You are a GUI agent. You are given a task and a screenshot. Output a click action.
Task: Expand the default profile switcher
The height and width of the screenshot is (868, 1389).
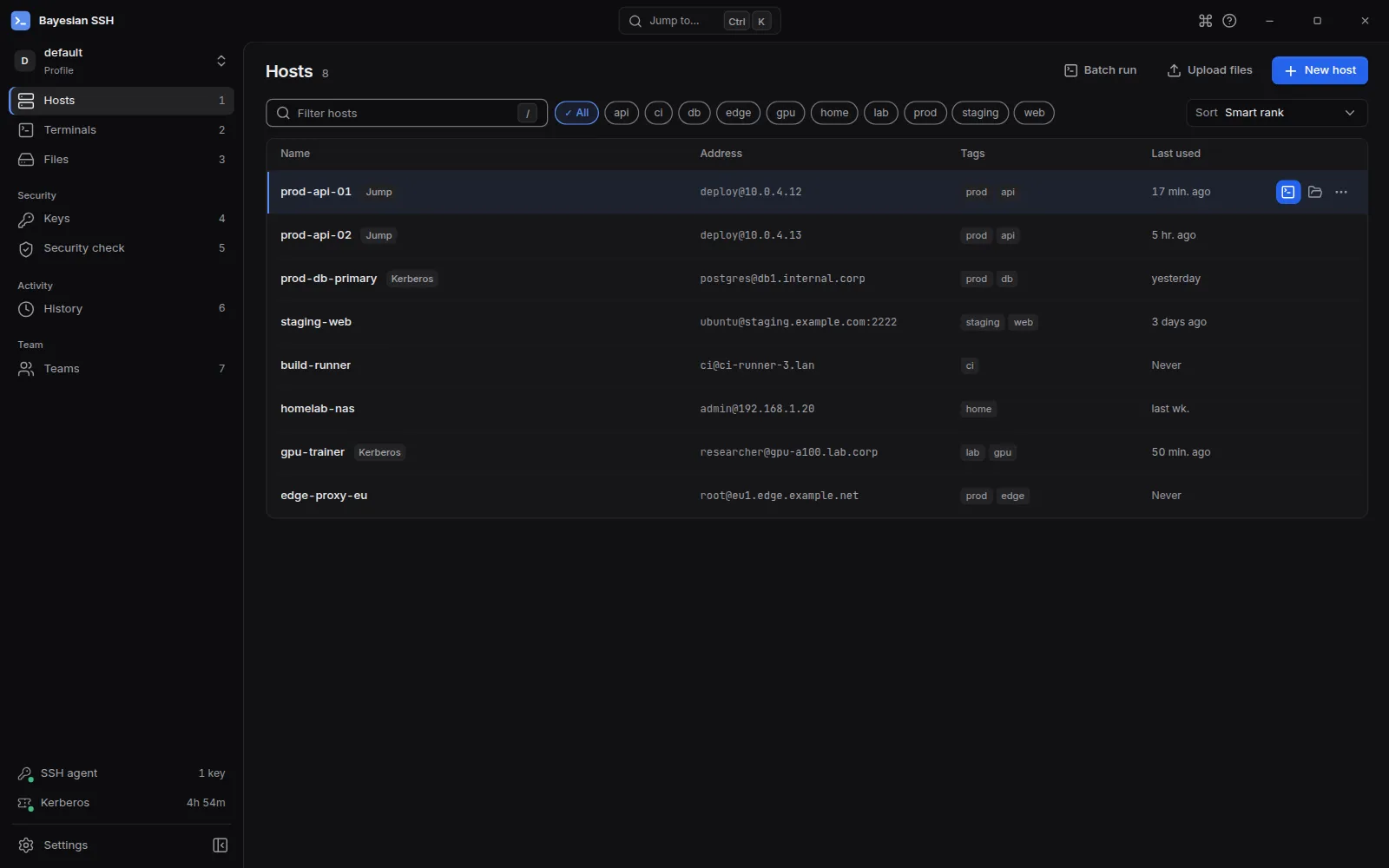point(122,61)
